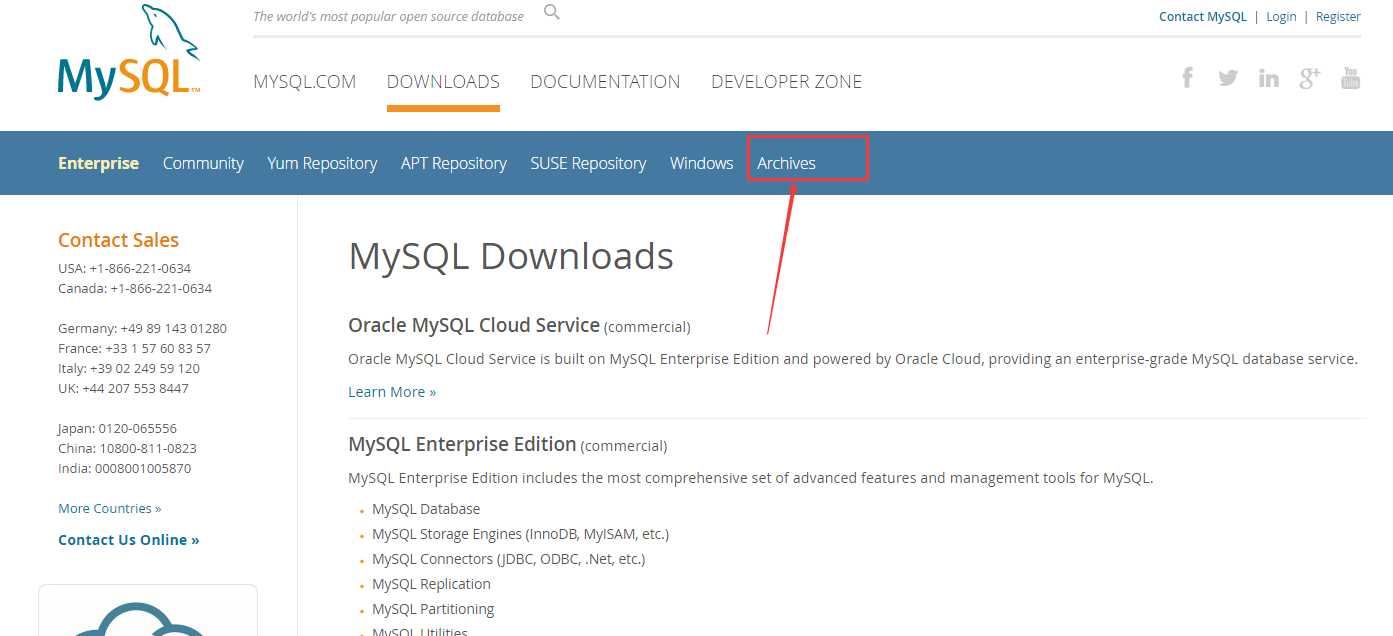Click the Italy phone number line
This screenshot has width=1393, height=636.
pos(129,368)
